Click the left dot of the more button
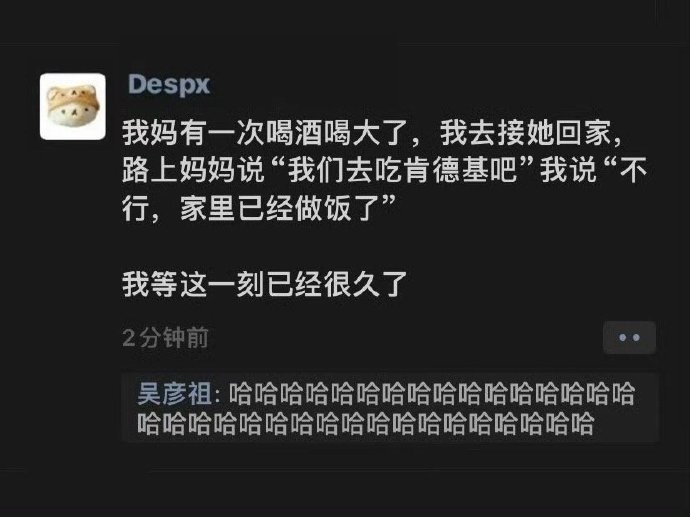The height and width of the screenshot is (517, 690). point(623,338)
